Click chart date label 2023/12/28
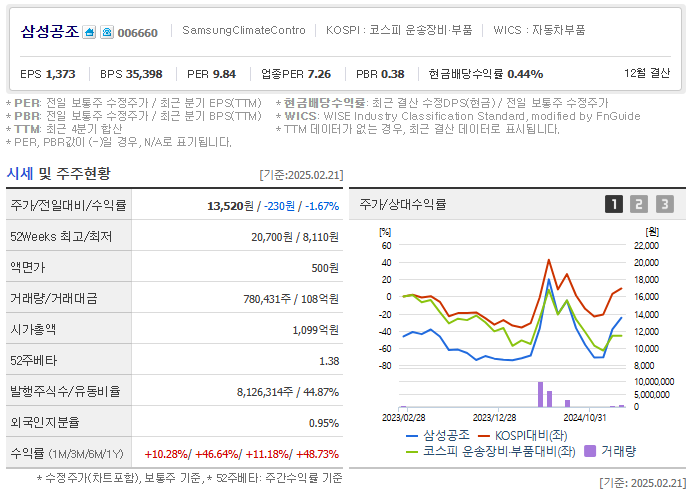This screenshot has width=693, height=489. pos(495,418)
